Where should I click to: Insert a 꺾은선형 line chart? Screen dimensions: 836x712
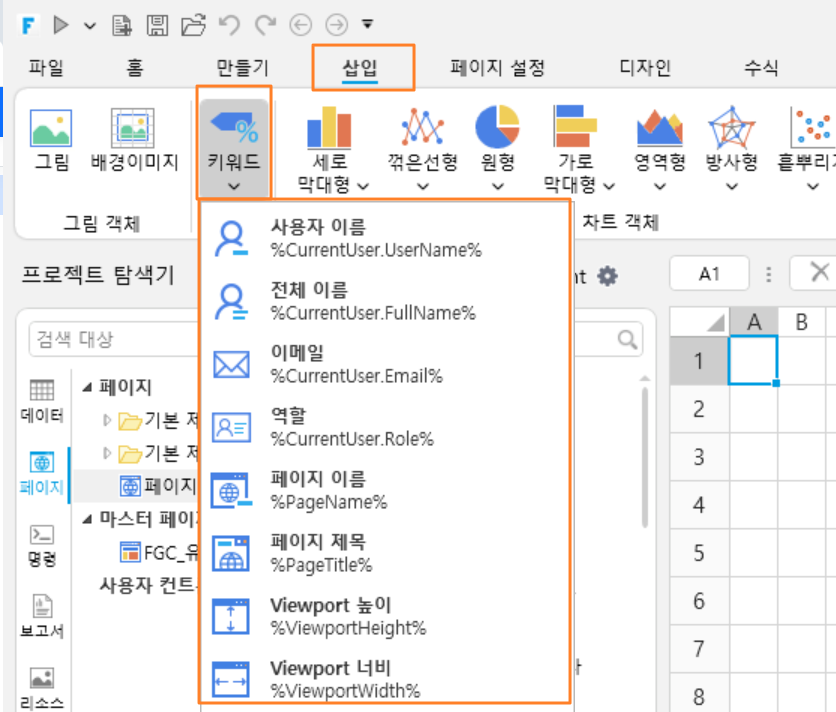(x=423, y=148)
